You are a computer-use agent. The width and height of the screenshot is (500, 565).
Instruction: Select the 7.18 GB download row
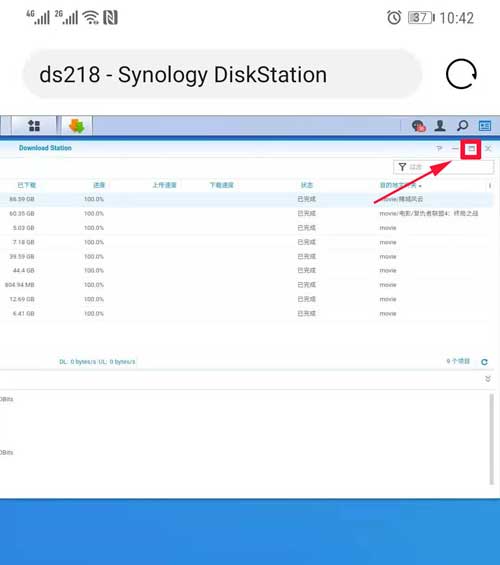point(246,242)
